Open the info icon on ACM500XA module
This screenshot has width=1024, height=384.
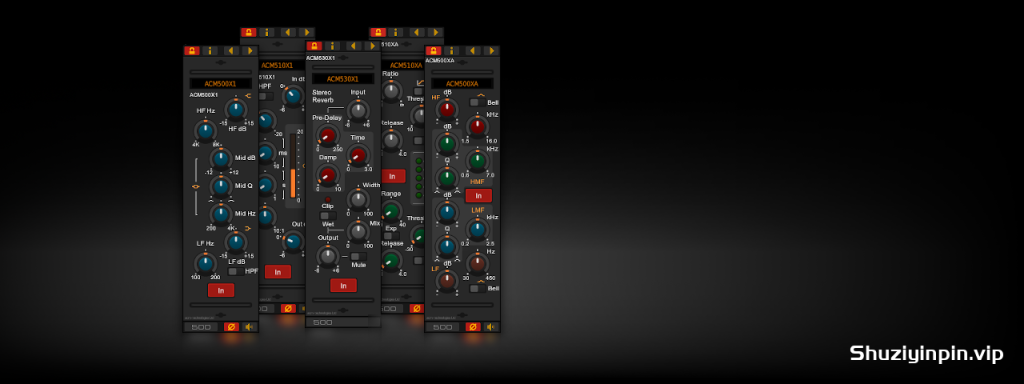click(451, 50)
